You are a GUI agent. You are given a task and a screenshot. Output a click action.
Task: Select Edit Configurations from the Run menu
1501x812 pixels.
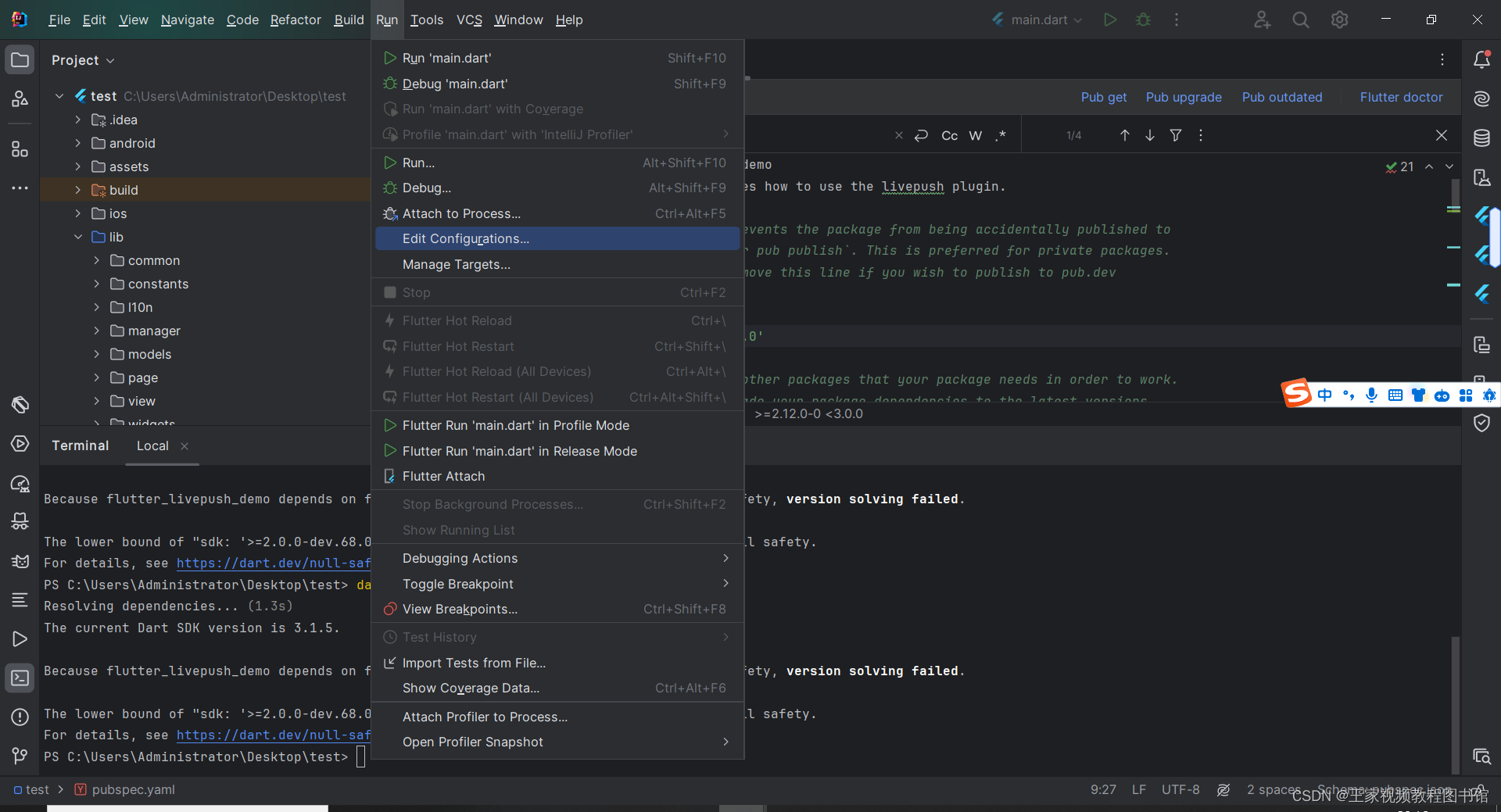tap(465, 238)
